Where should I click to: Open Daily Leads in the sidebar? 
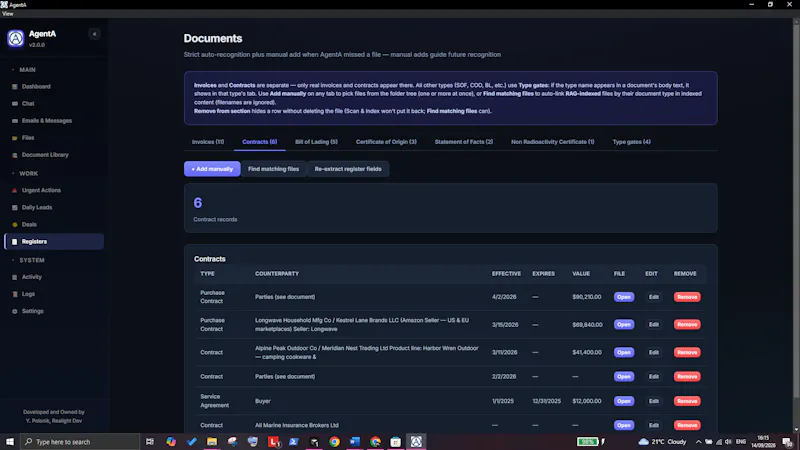[x=37, y=208]
